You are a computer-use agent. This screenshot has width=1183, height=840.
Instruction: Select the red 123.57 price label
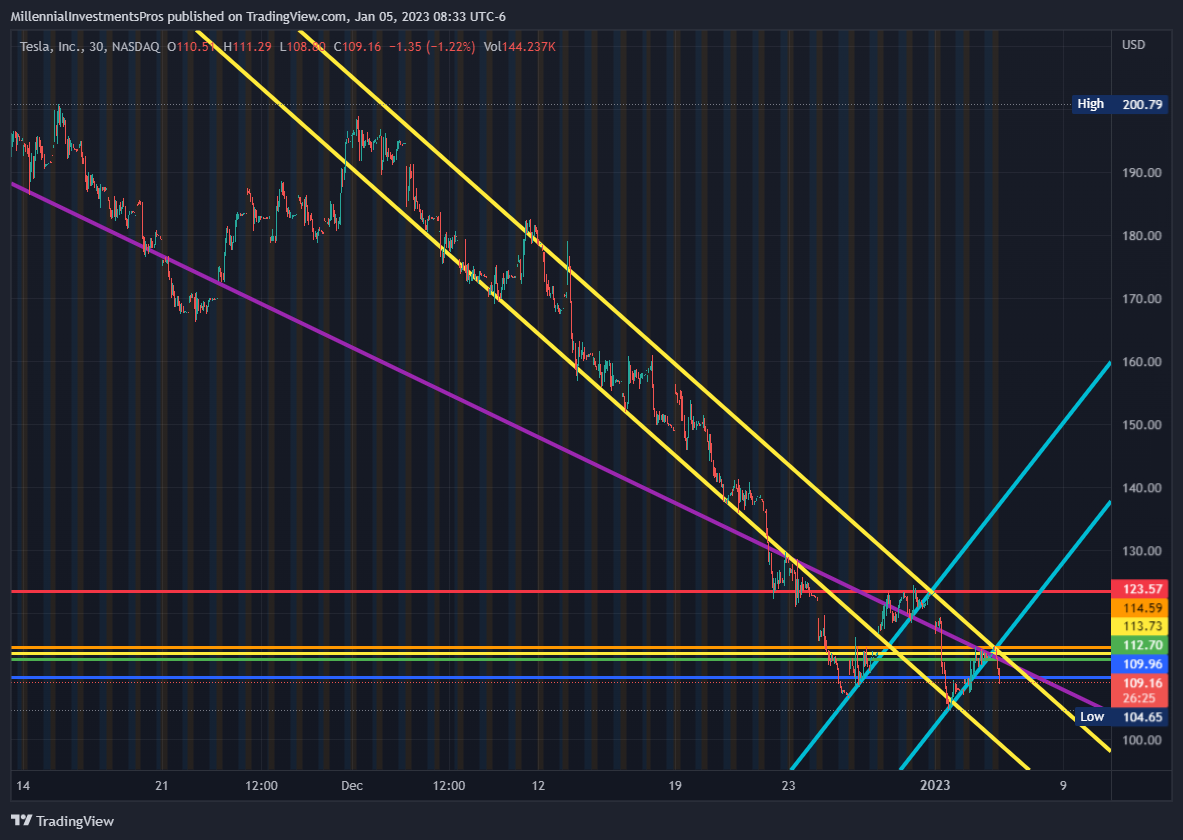(x=1139, y=589)
